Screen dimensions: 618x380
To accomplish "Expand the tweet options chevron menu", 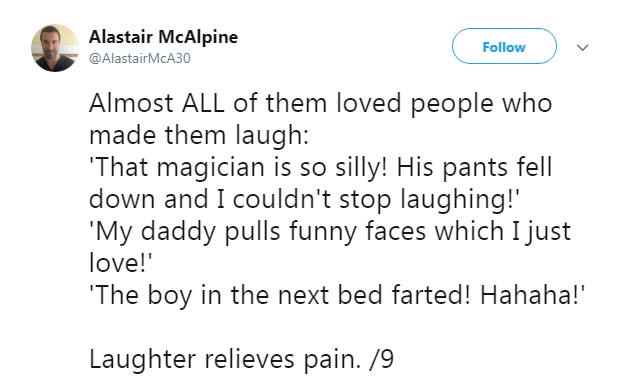I will tap(582, 48).
